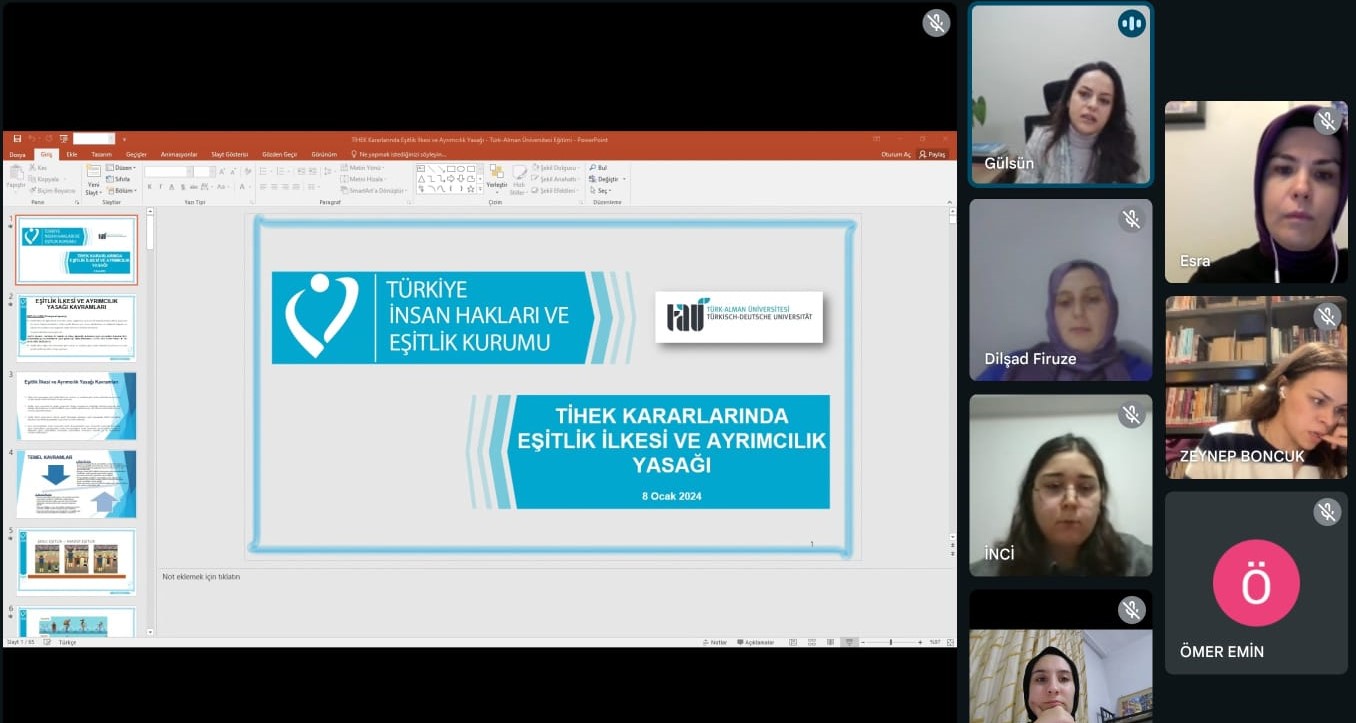Click the Oturum Aç sign in link
This screenshot has width=1356, height=723.
click(x=896, y=155)
